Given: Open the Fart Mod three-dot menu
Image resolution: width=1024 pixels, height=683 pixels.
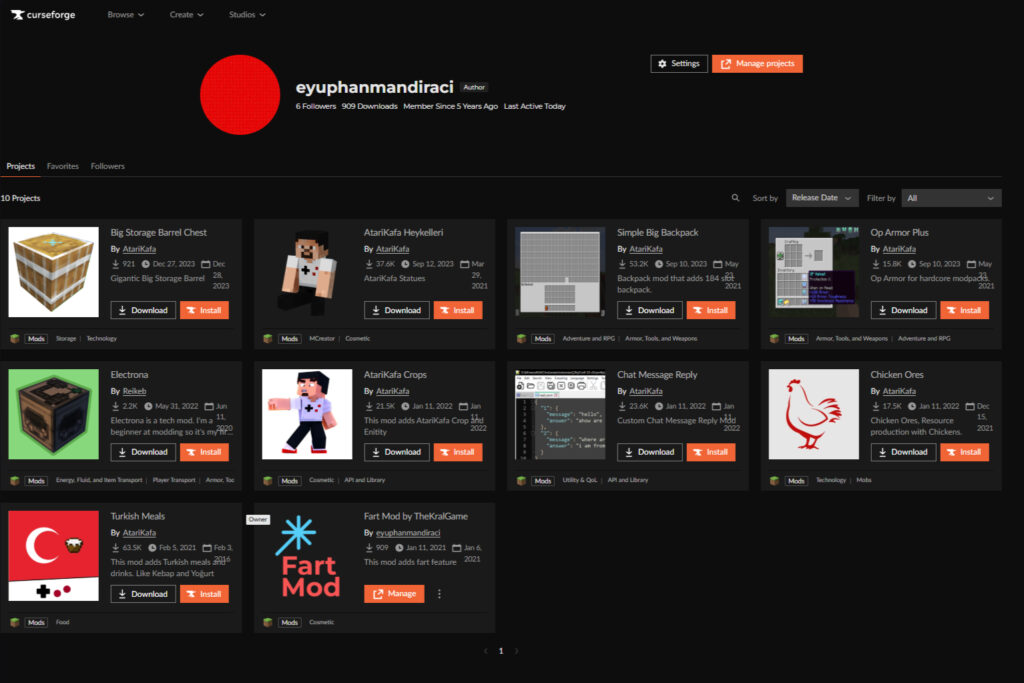Looking at the screenshot, I should point(439,594).
